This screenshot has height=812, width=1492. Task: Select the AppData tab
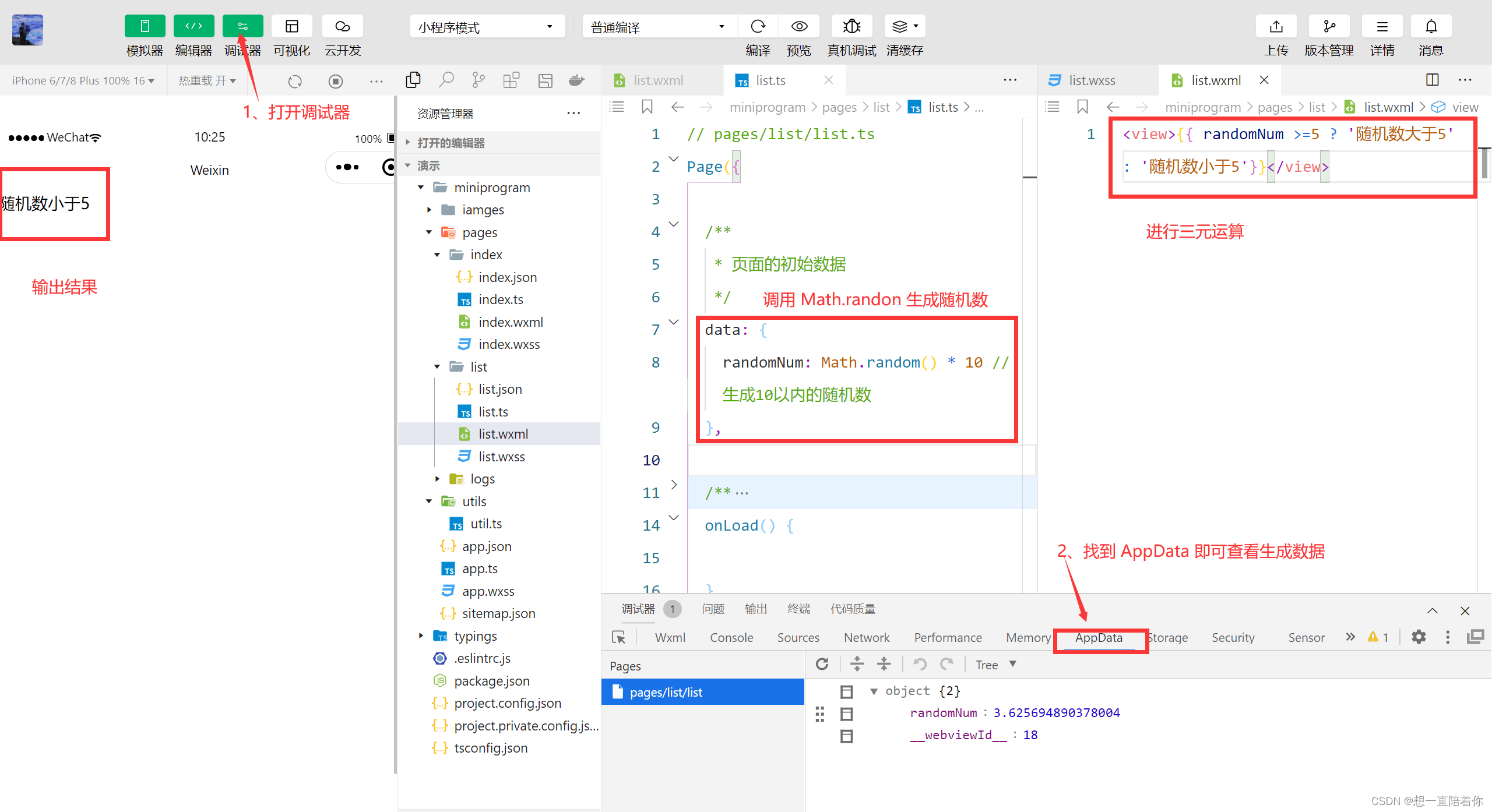pos(1099,637)
